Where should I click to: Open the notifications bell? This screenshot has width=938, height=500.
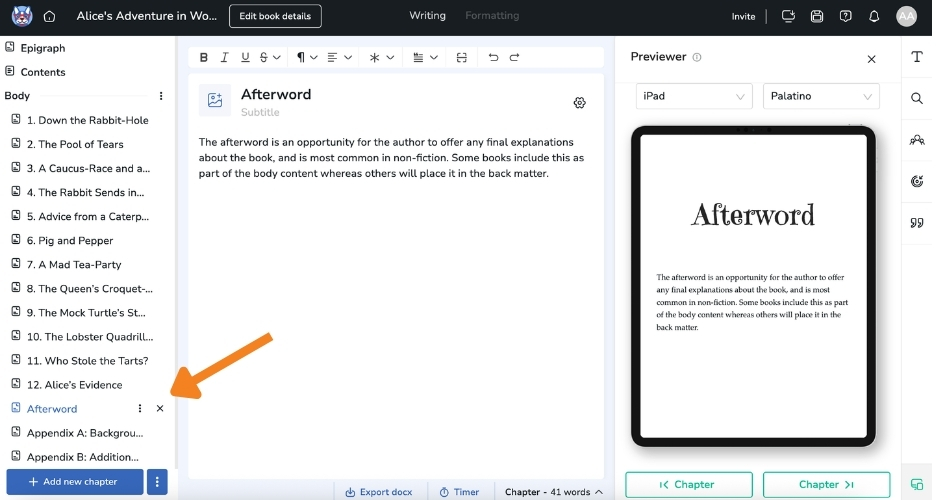click(874, 16)
